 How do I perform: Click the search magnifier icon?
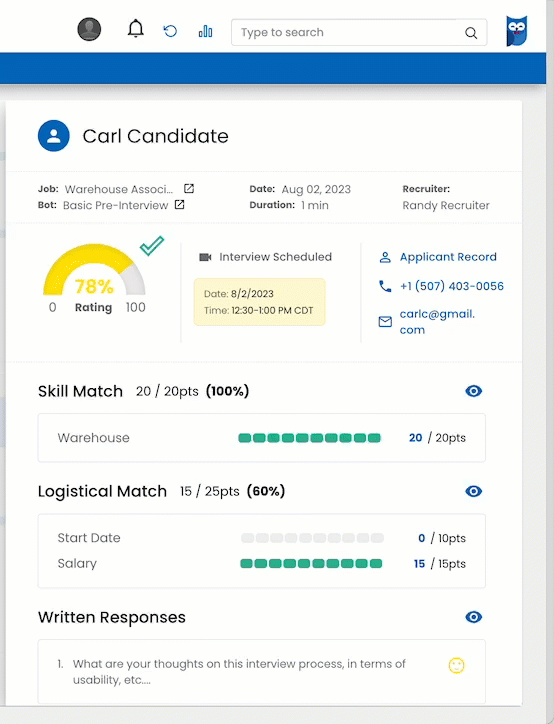[x=471, y=33]
